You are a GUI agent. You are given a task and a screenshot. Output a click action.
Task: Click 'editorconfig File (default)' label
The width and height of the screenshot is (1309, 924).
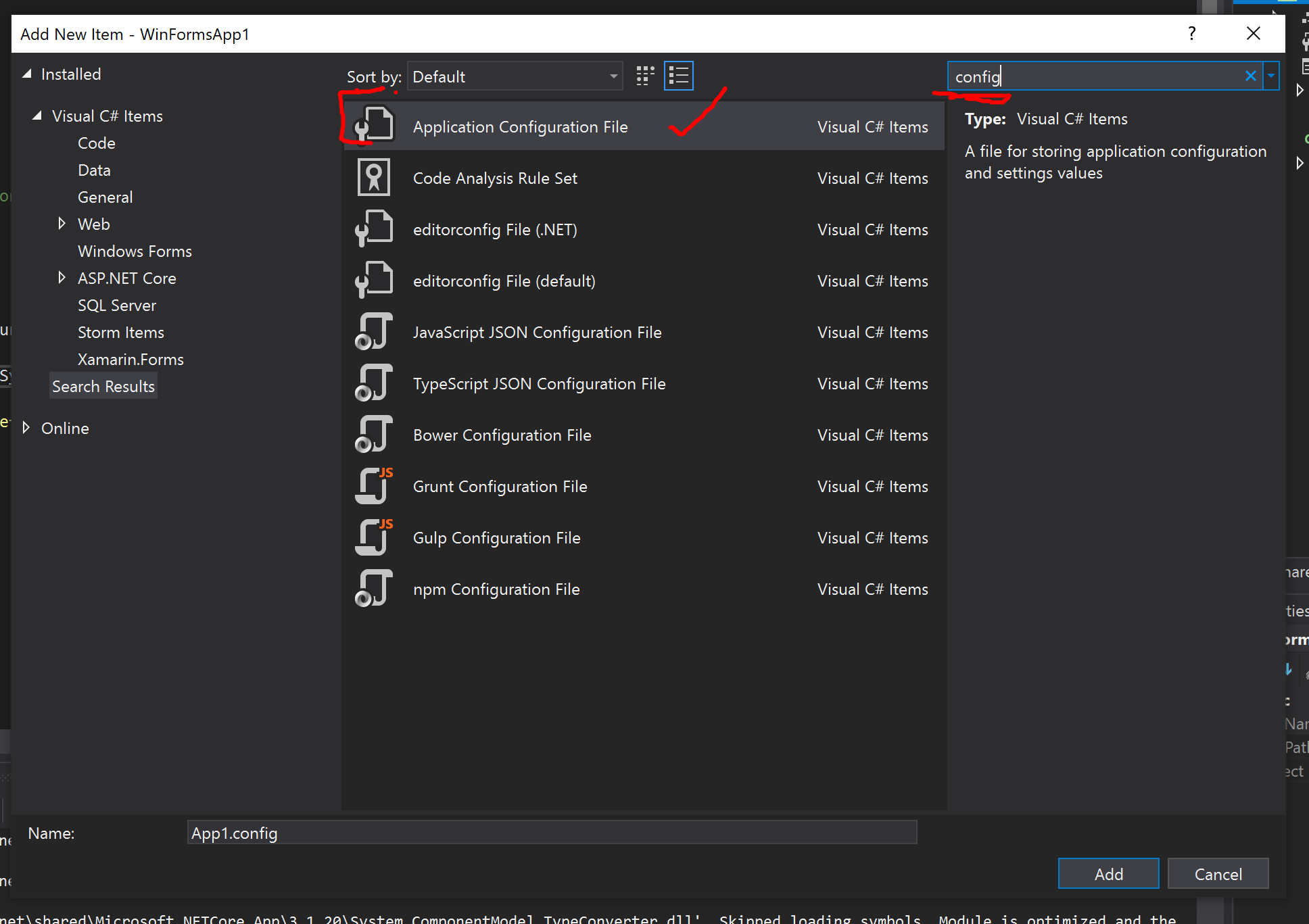coord(504,281)
